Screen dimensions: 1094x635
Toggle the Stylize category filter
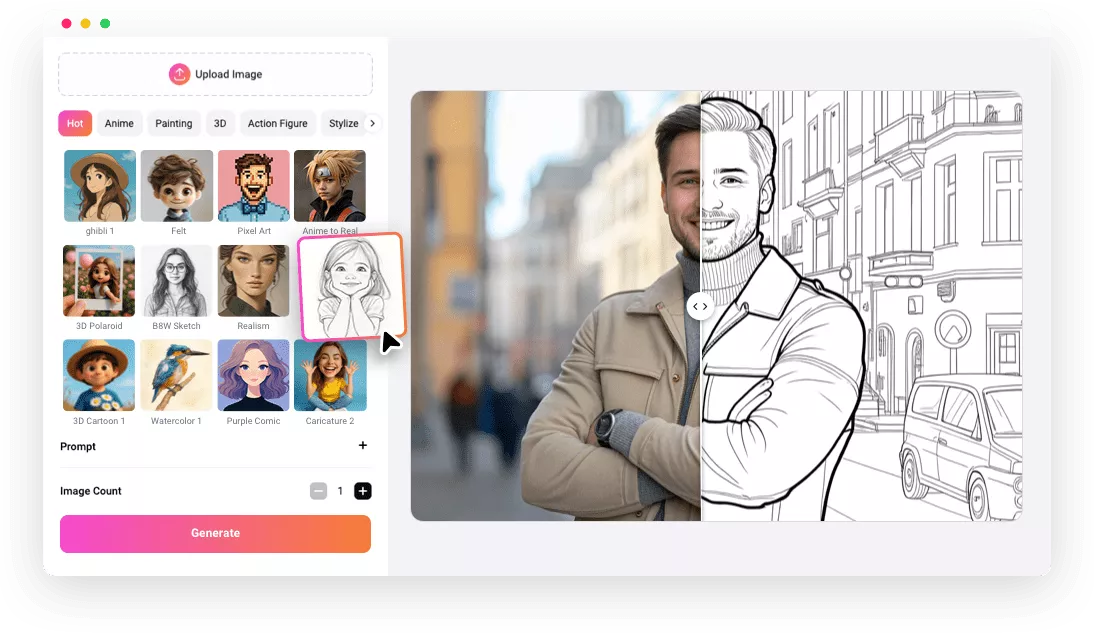point(342,123)
